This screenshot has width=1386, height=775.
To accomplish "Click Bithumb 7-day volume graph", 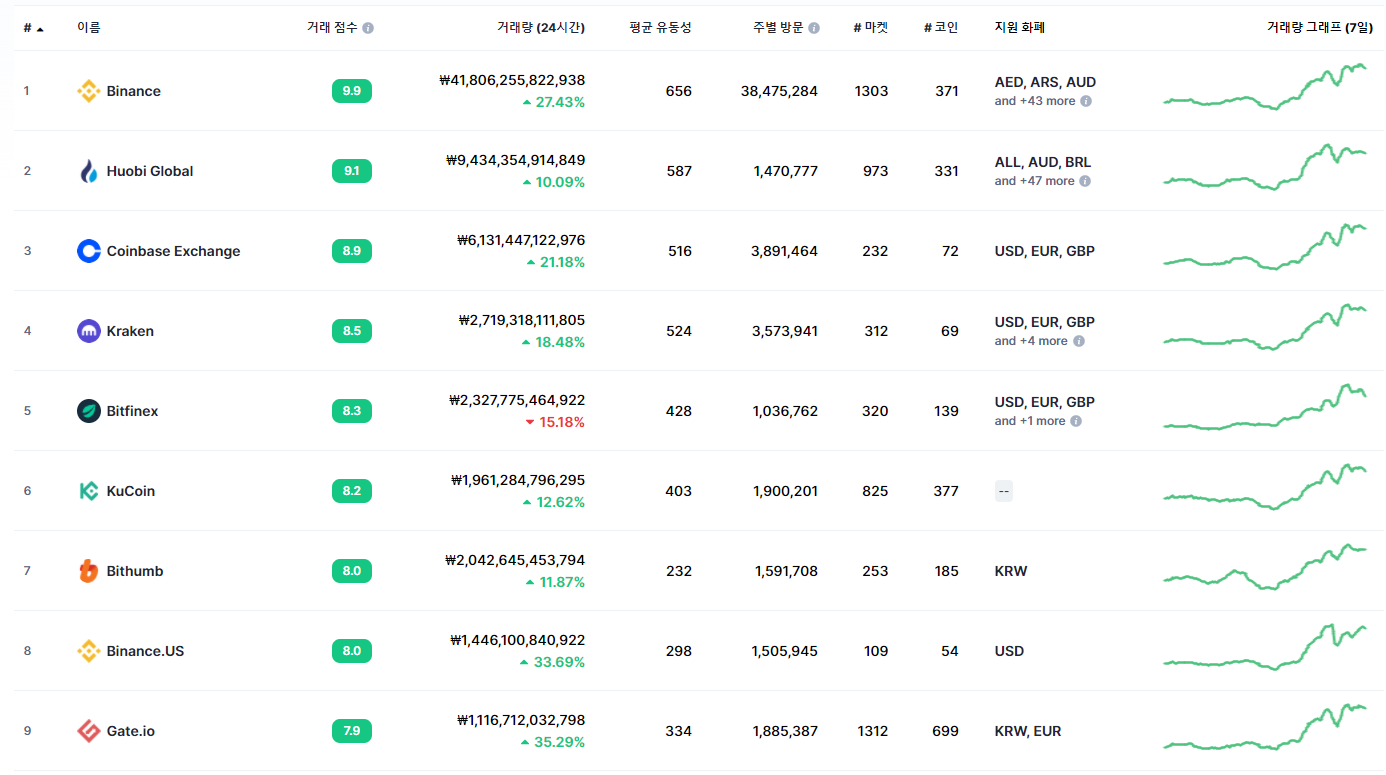I will [x=1265, y=567].
